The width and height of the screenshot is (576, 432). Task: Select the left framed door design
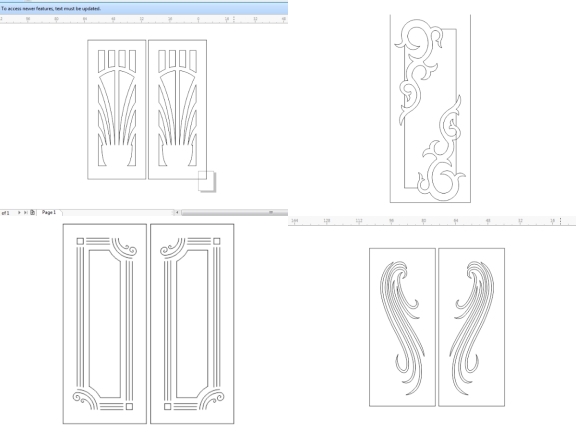105,324
